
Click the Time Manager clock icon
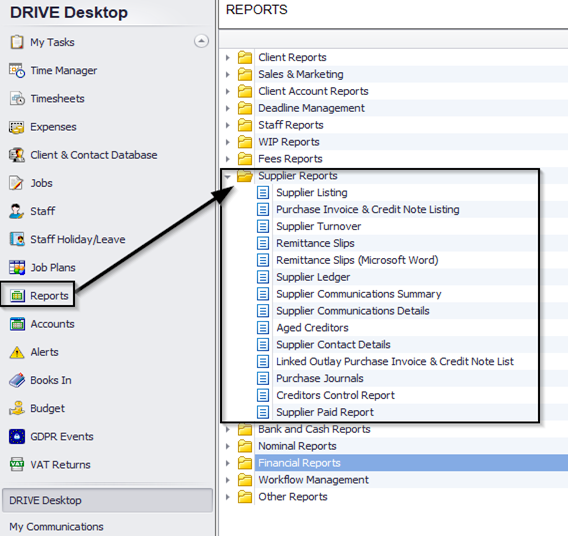(17, 70)
